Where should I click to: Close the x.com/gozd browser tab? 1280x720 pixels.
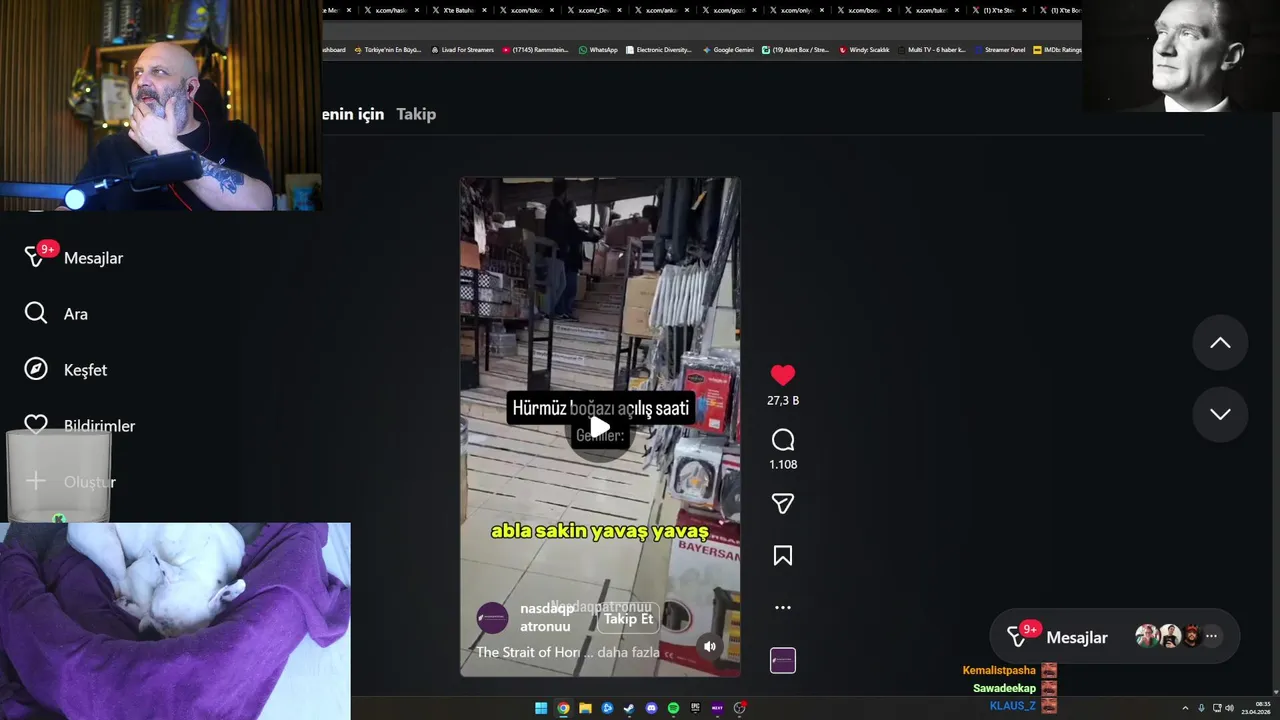pos(753,10)
